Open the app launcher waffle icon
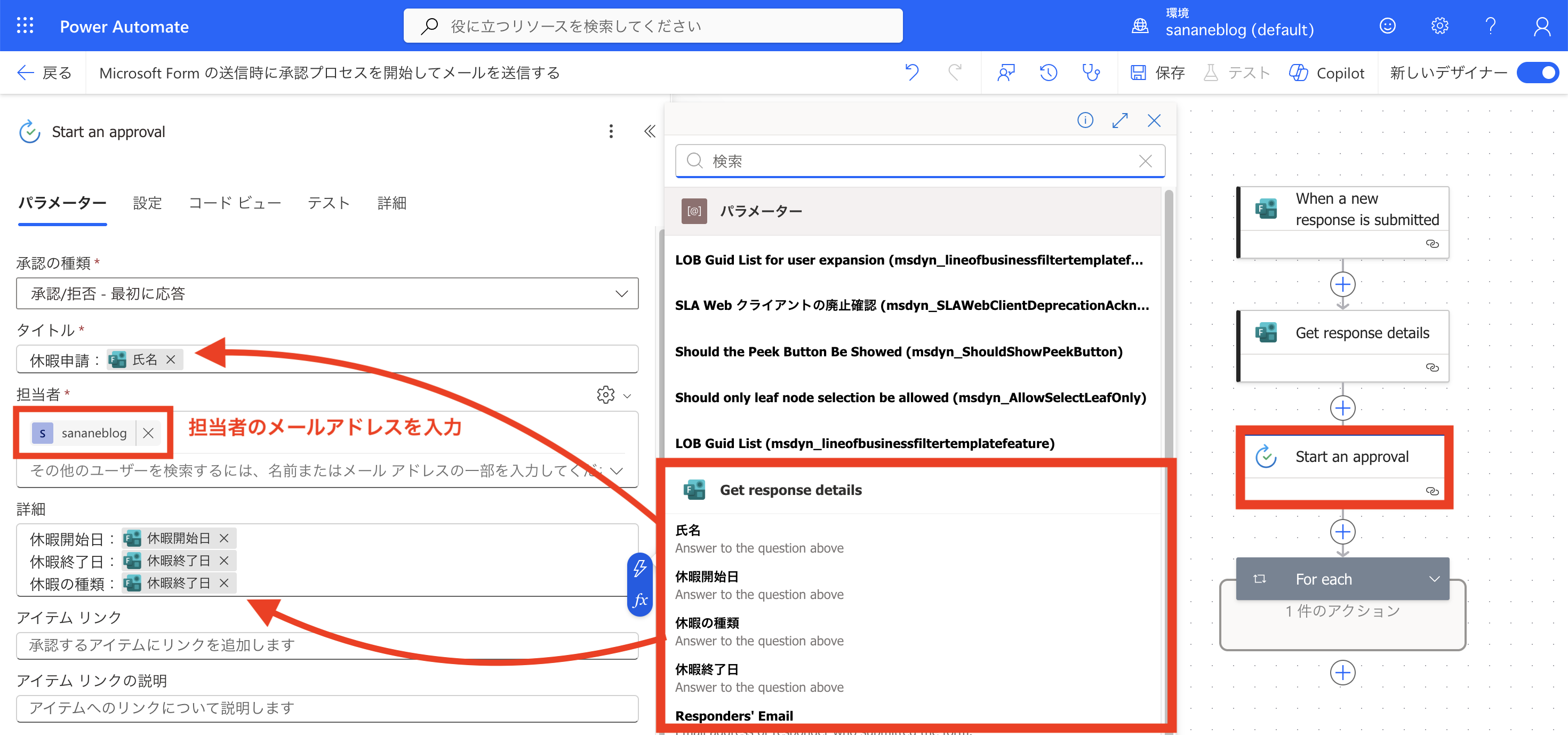 click(x=25, y=26)
